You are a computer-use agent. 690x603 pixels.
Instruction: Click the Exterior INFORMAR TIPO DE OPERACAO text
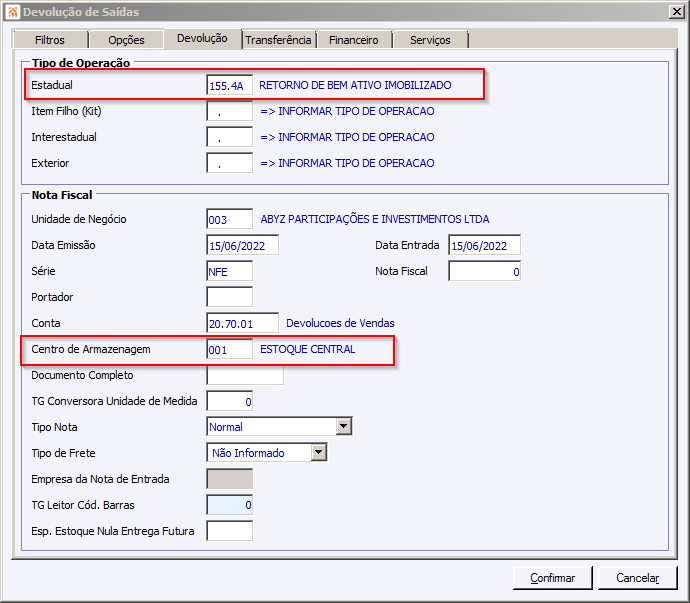coord(347,163)
